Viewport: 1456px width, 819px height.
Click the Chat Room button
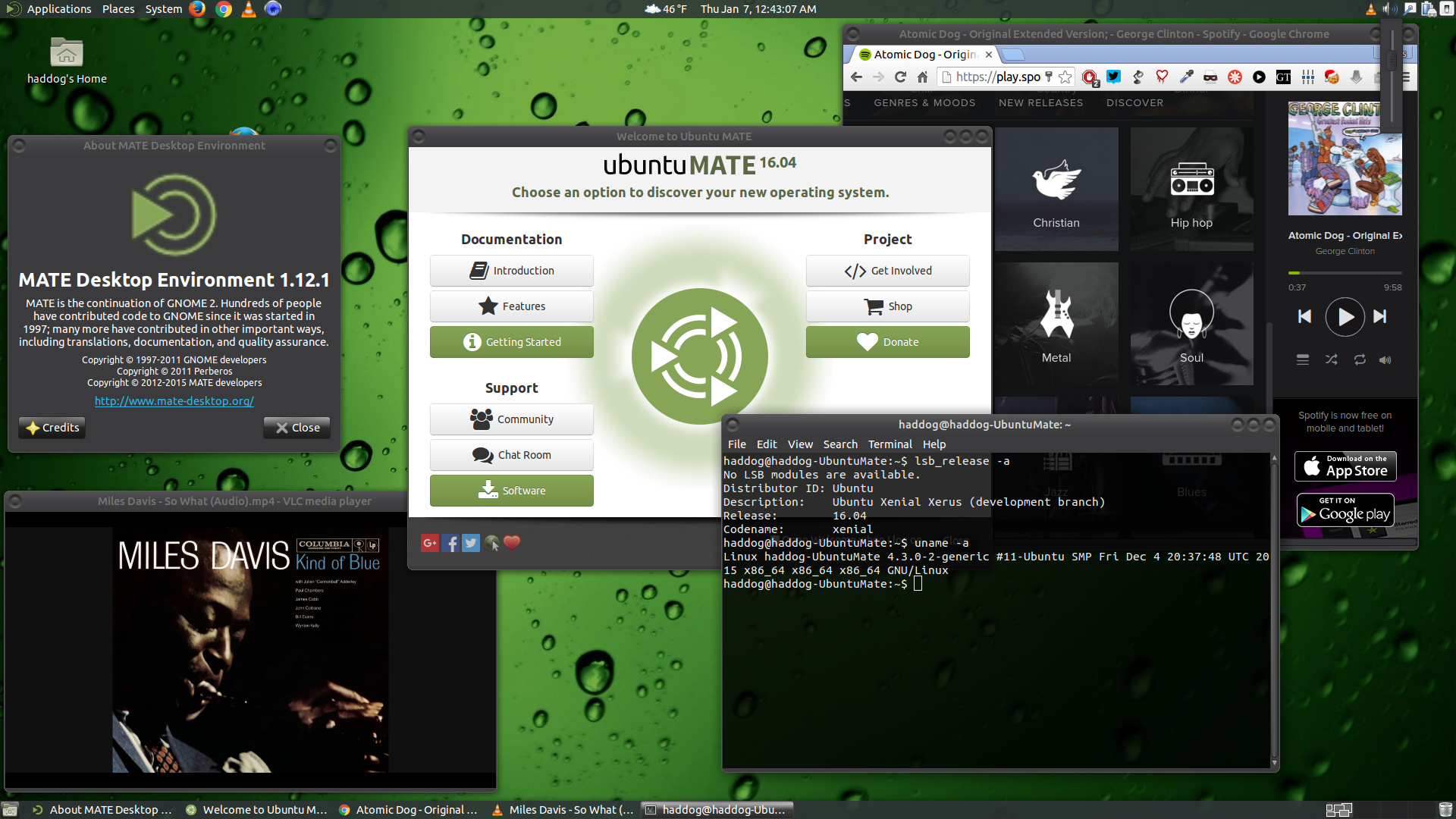click(x=512, y=455)
